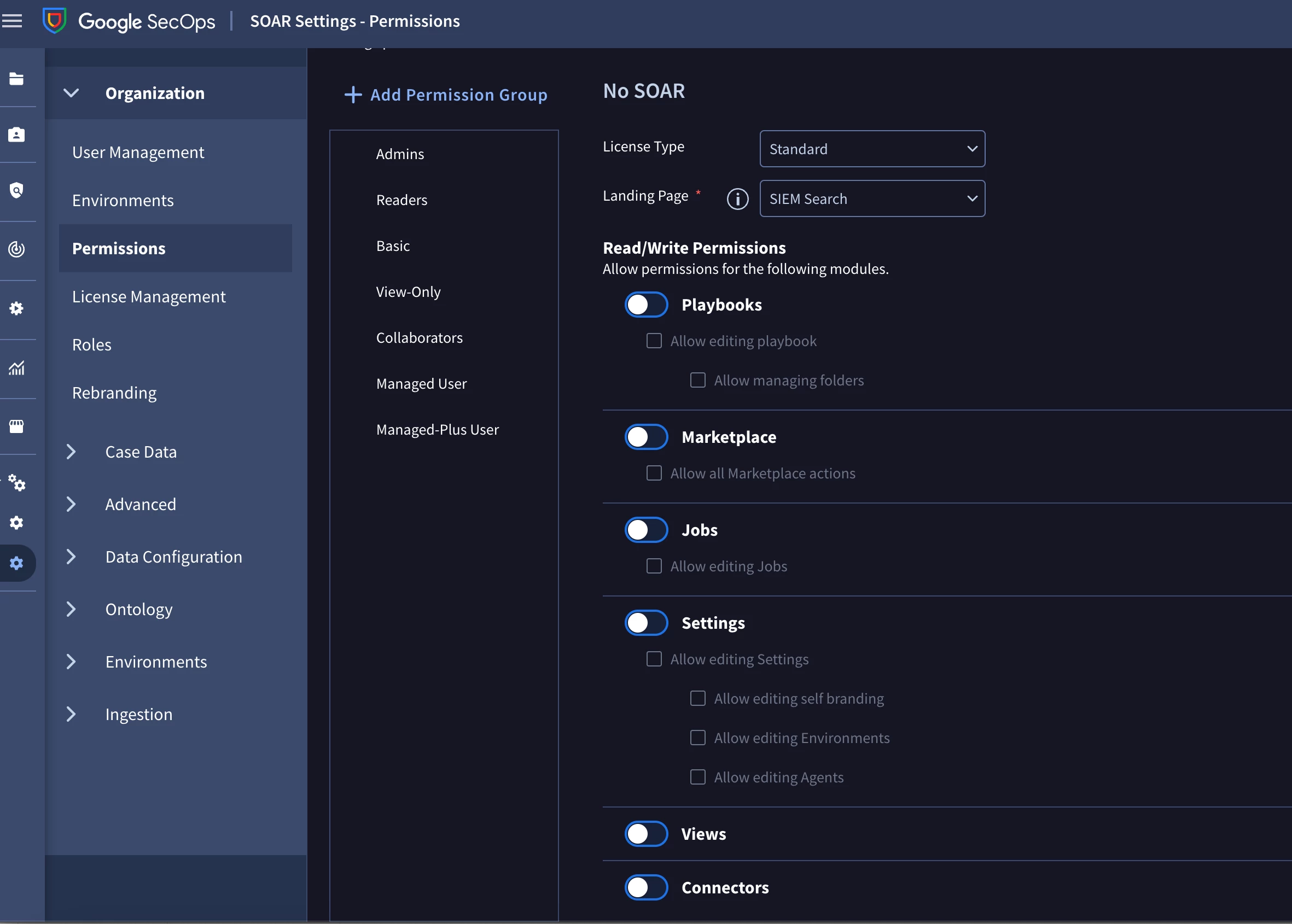Select the Permissions menu item

click(175, 248)
